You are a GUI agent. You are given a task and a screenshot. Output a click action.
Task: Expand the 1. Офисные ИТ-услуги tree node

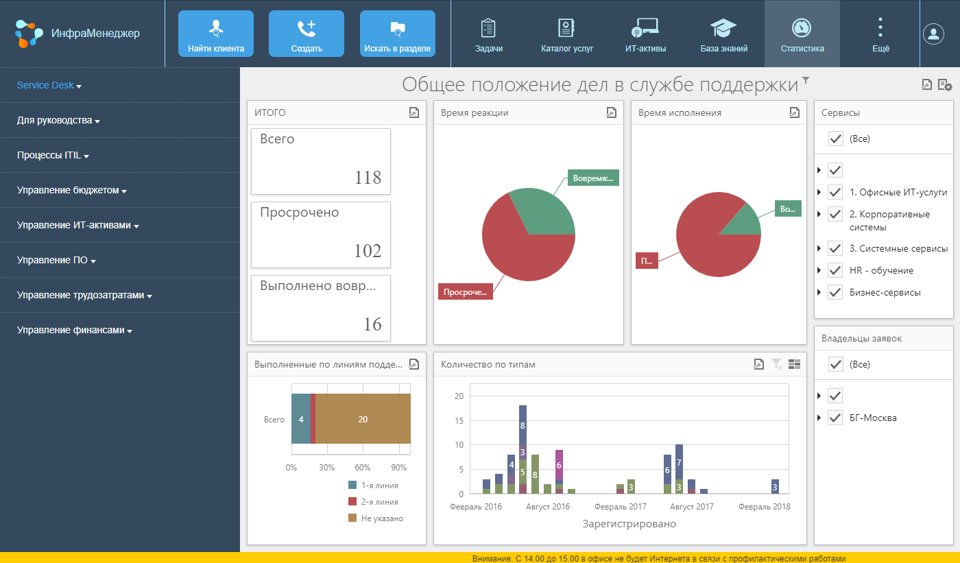click(x=819, y=192)
